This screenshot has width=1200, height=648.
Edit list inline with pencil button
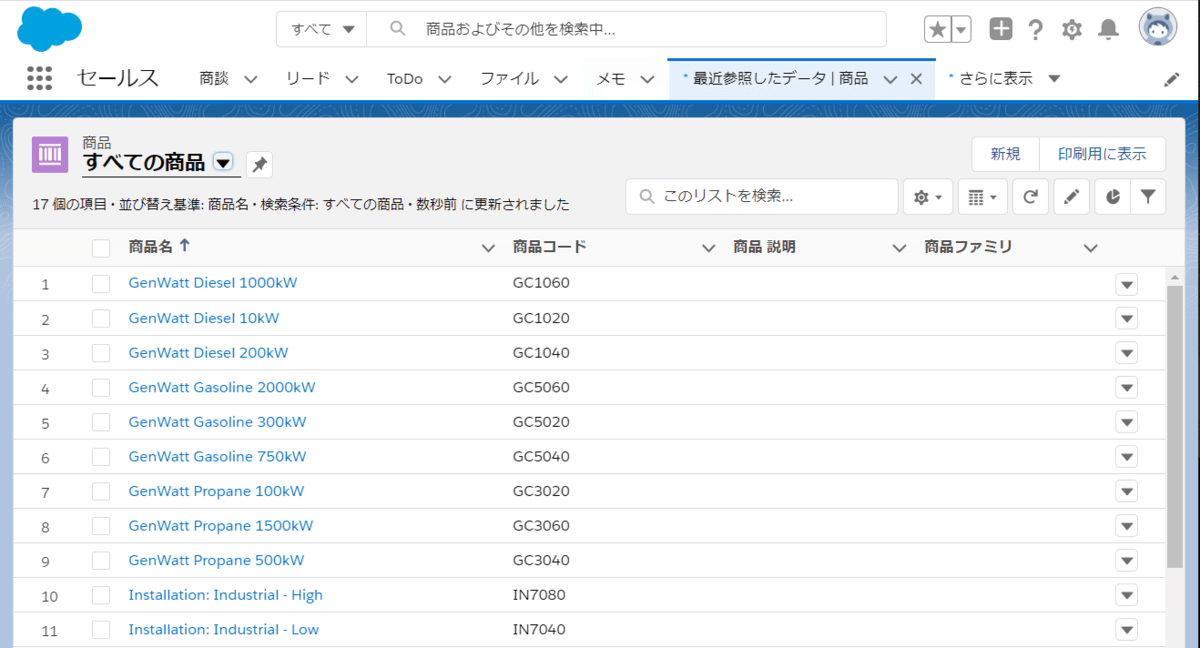click(1071, 198)
